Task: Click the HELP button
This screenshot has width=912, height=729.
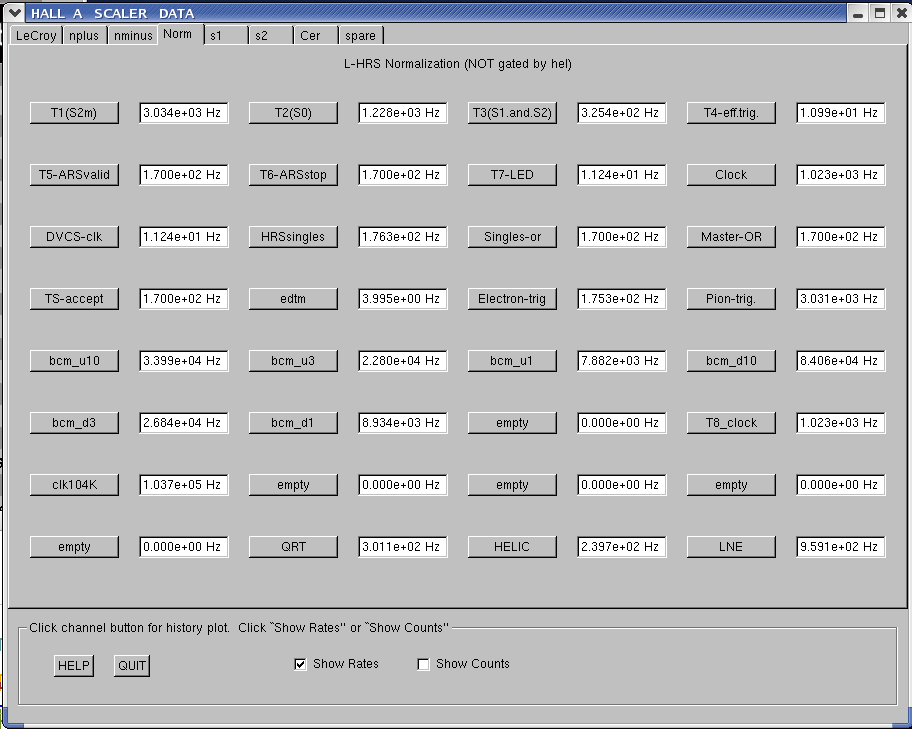Action: pyautogui.click(x=74, y=666)
